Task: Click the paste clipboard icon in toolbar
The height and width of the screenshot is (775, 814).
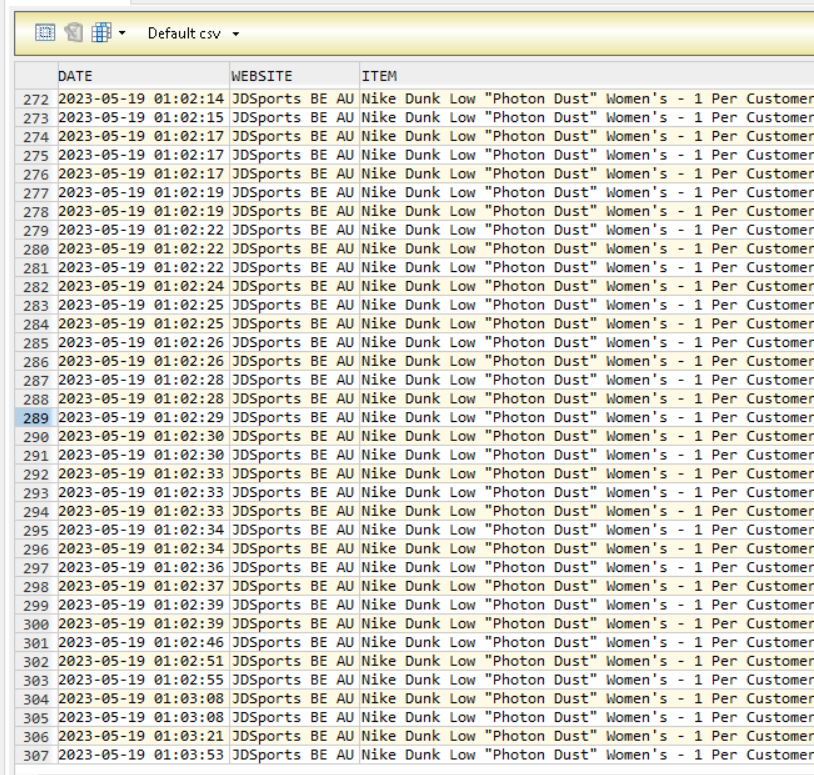Action: click(73, 33)
